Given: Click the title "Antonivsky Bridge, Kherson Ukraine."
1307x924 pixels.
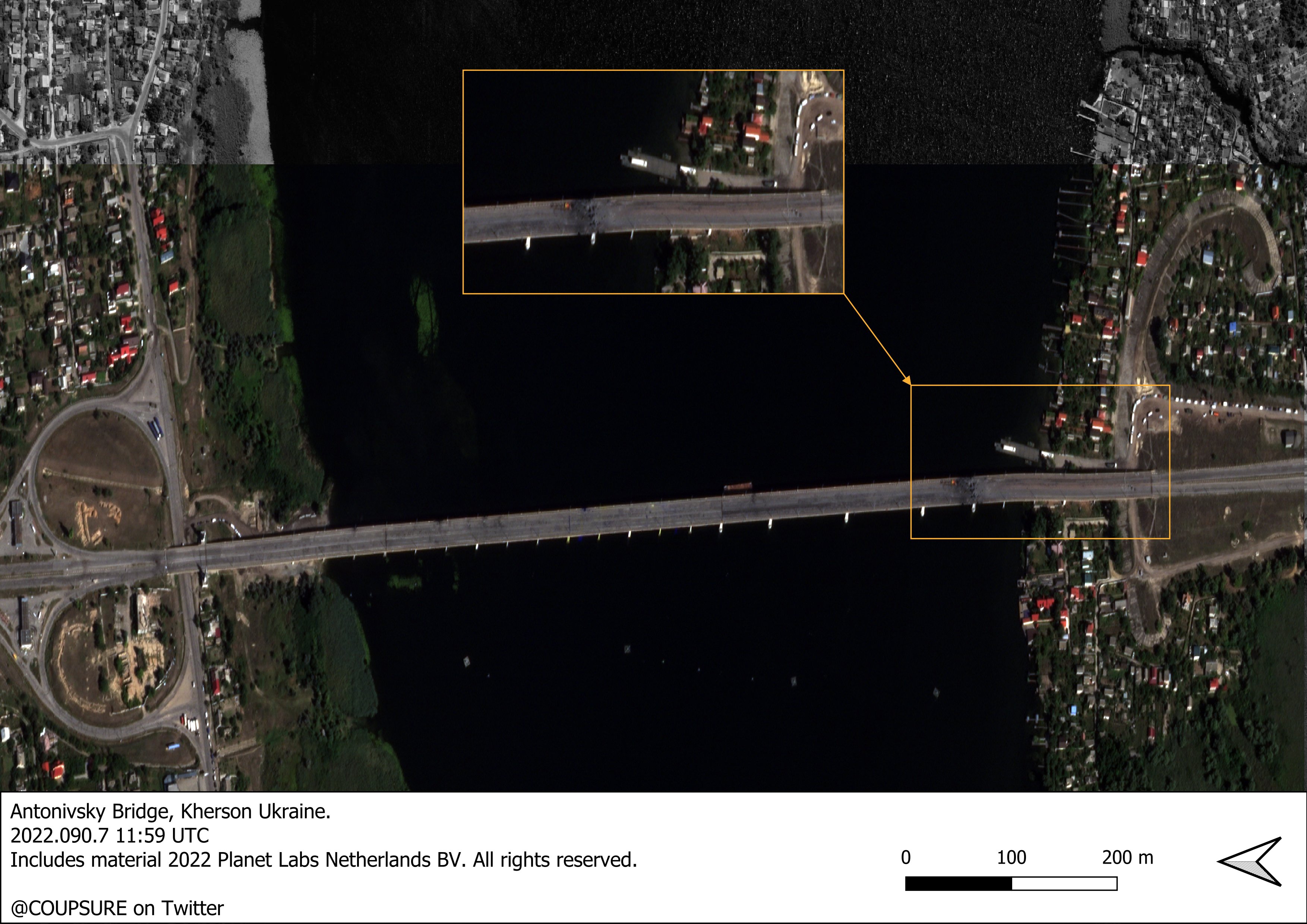Looking at the screenshot, I should coord(170,811).
